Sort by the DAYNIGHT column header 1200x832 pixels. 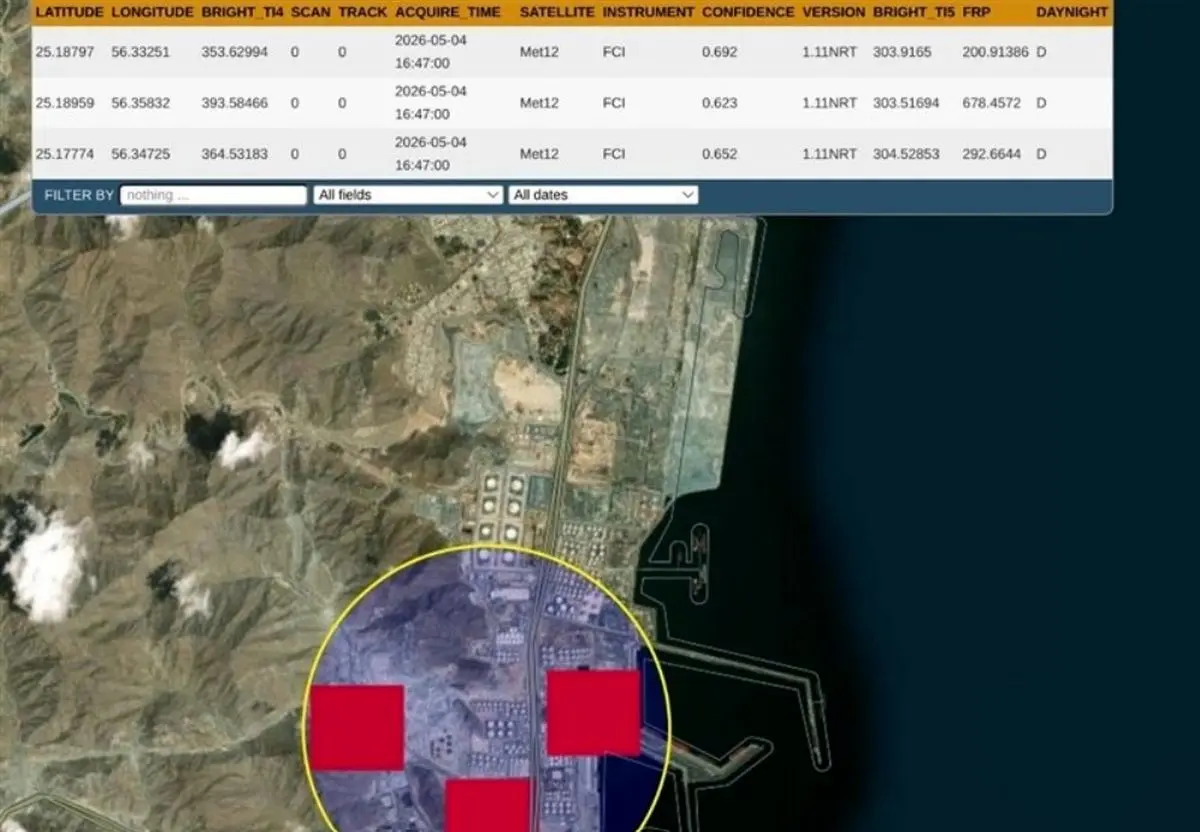tap(1072, 12)
